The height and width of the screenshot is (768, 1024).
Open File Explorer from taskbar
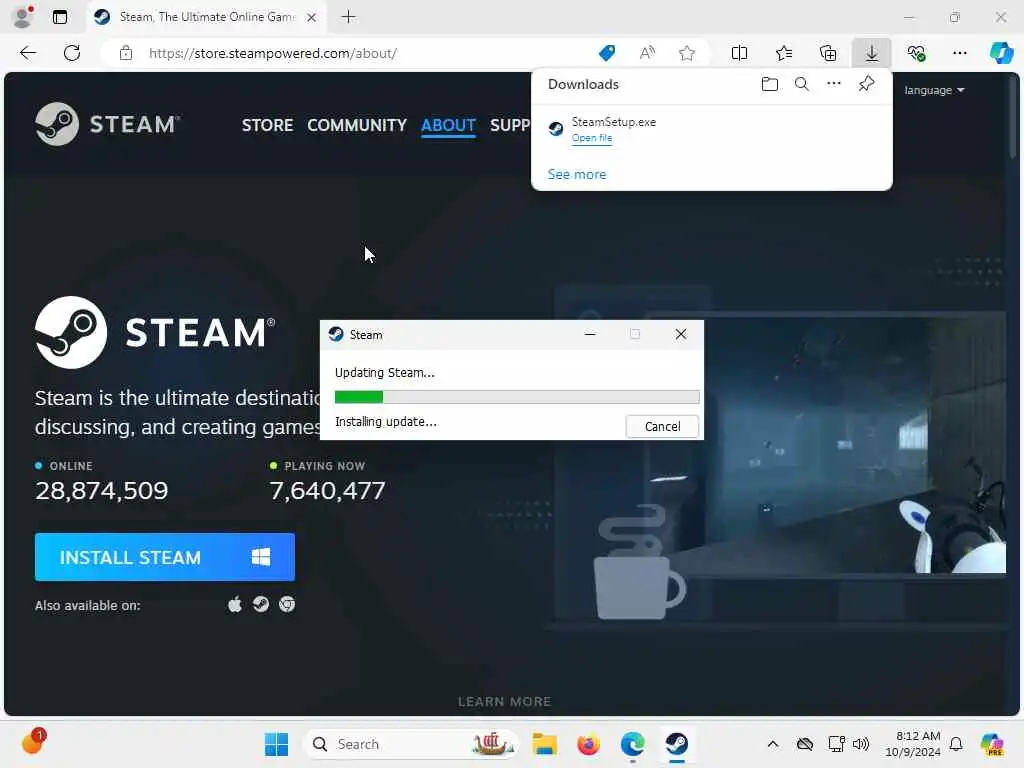click(544, 744)
